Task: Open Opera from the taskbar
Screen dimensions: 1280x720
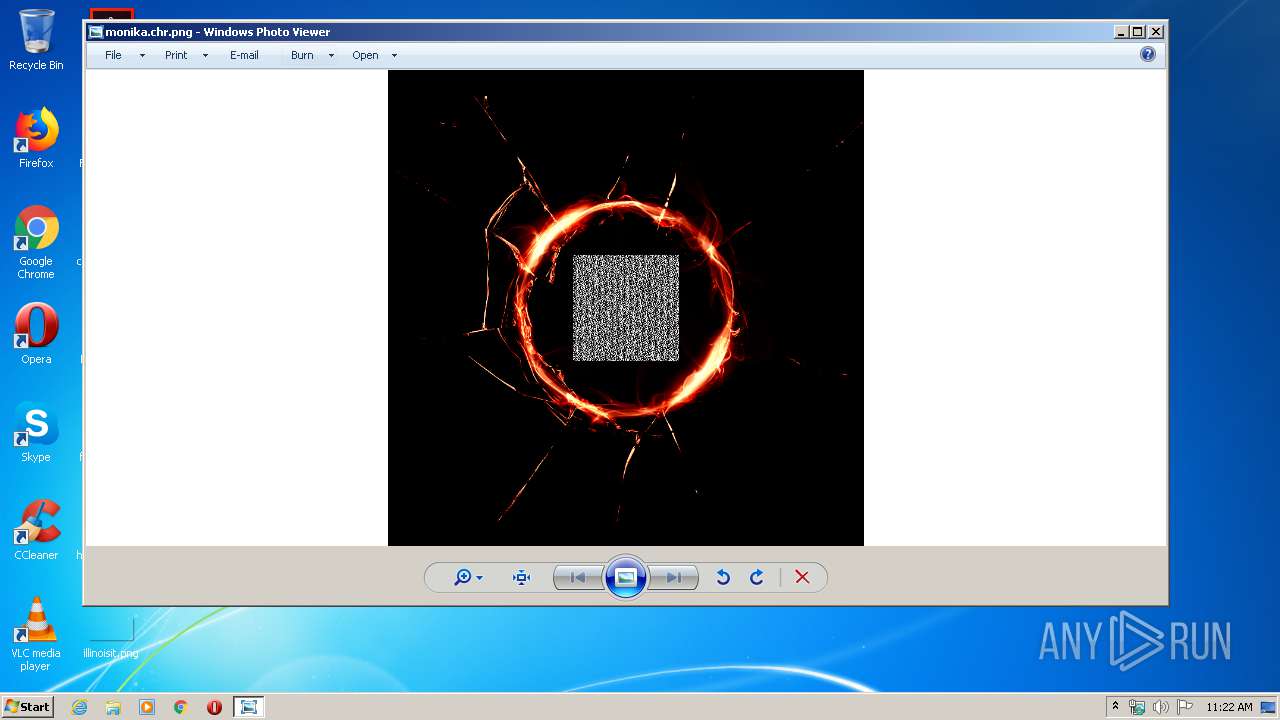Action: [214, 707]
